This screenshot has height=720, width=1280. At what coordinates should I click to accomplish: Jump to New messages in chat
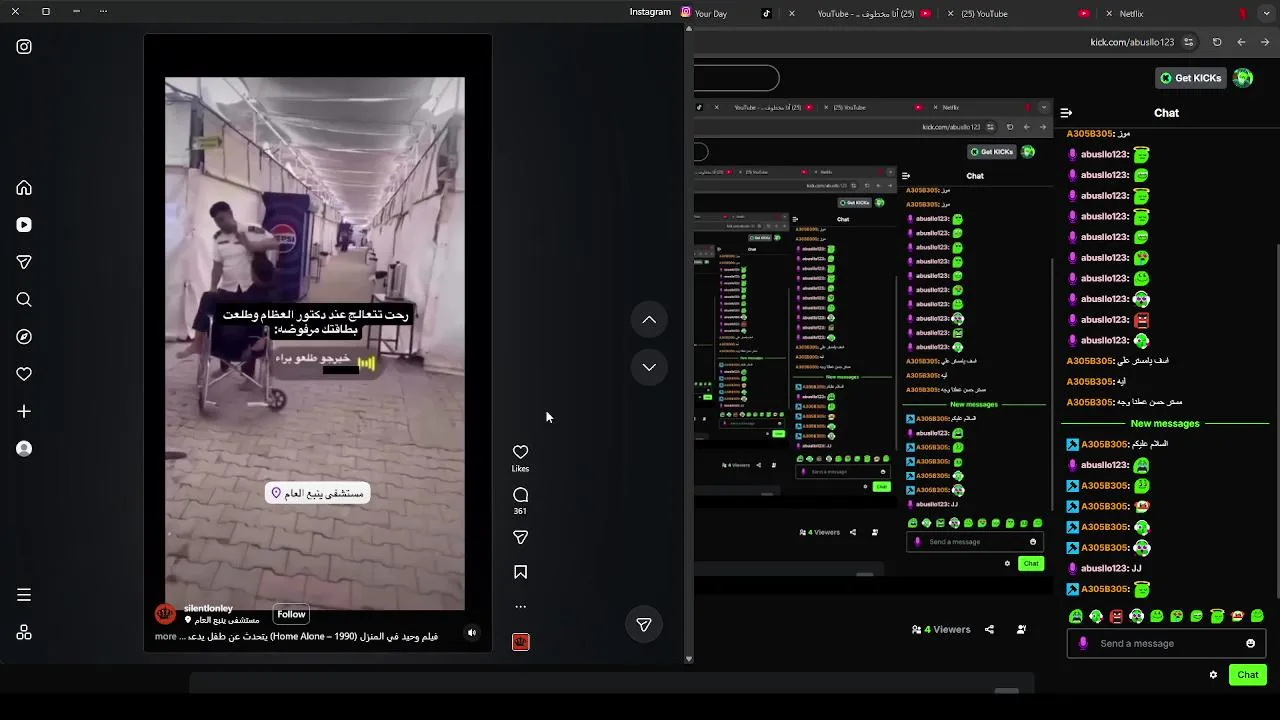point(1164,423)
